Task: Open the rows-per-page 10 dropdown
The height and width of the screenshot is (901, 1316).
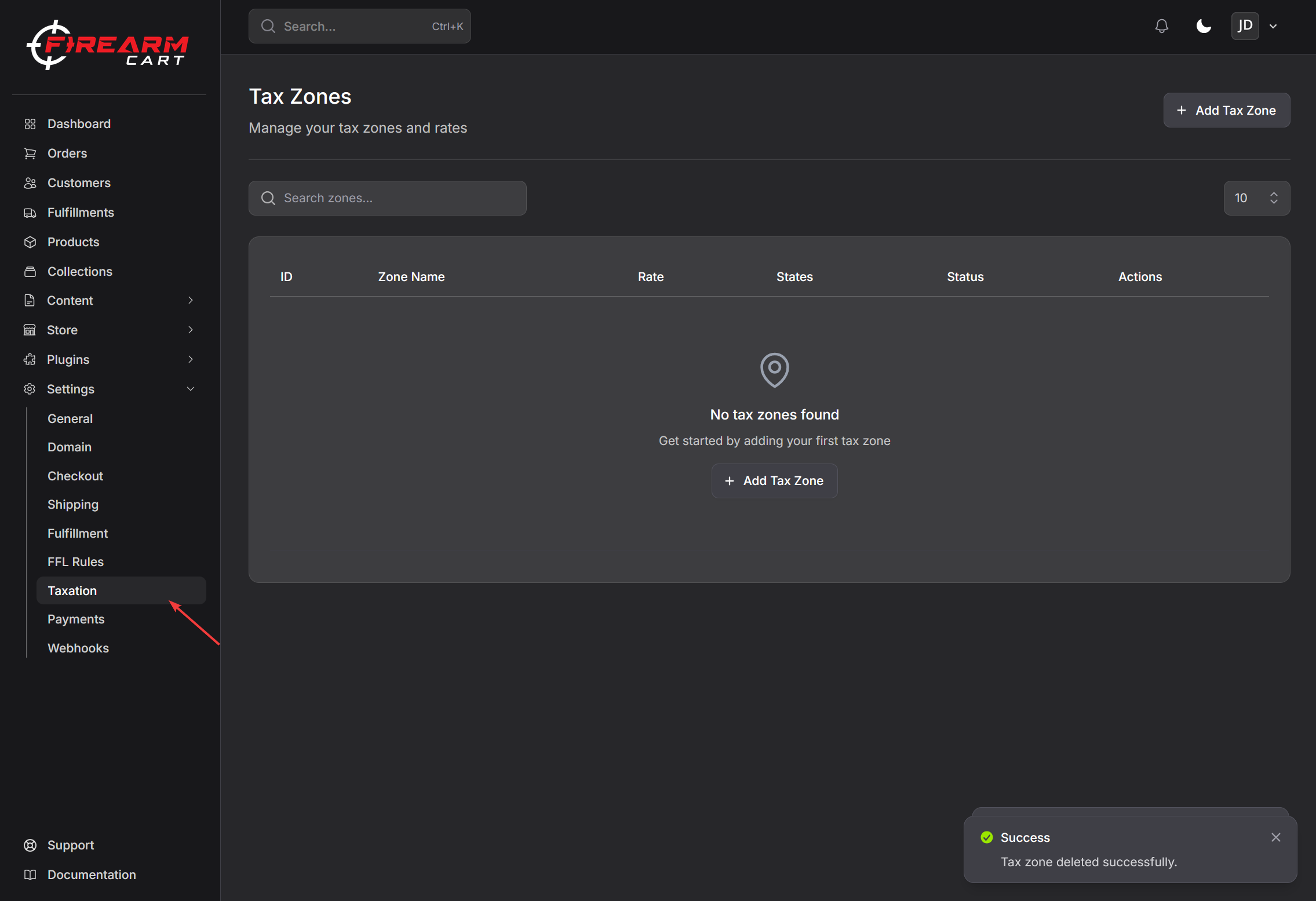Action: click(x=1256, y=198)
